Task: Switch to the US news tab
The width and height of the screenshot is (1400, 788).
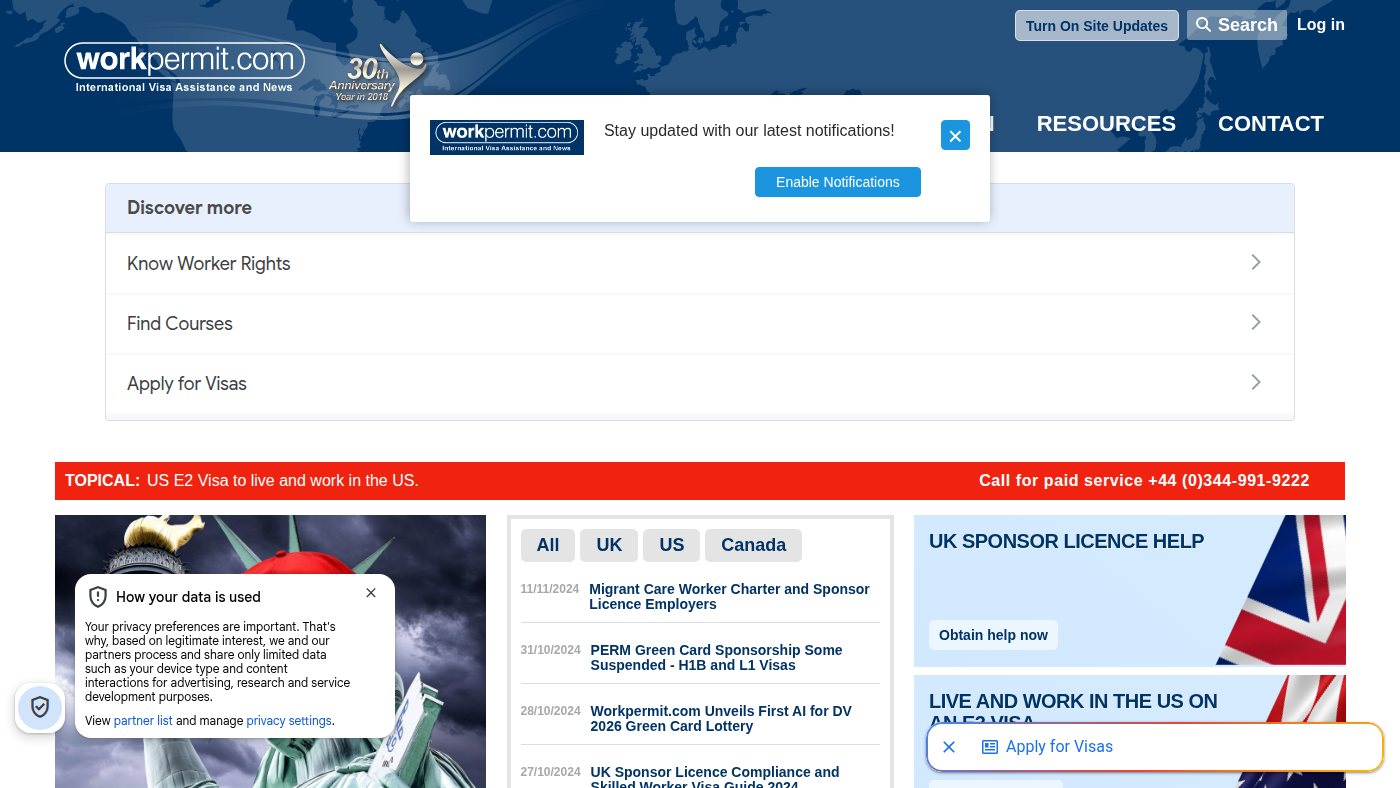Action: 672,545
